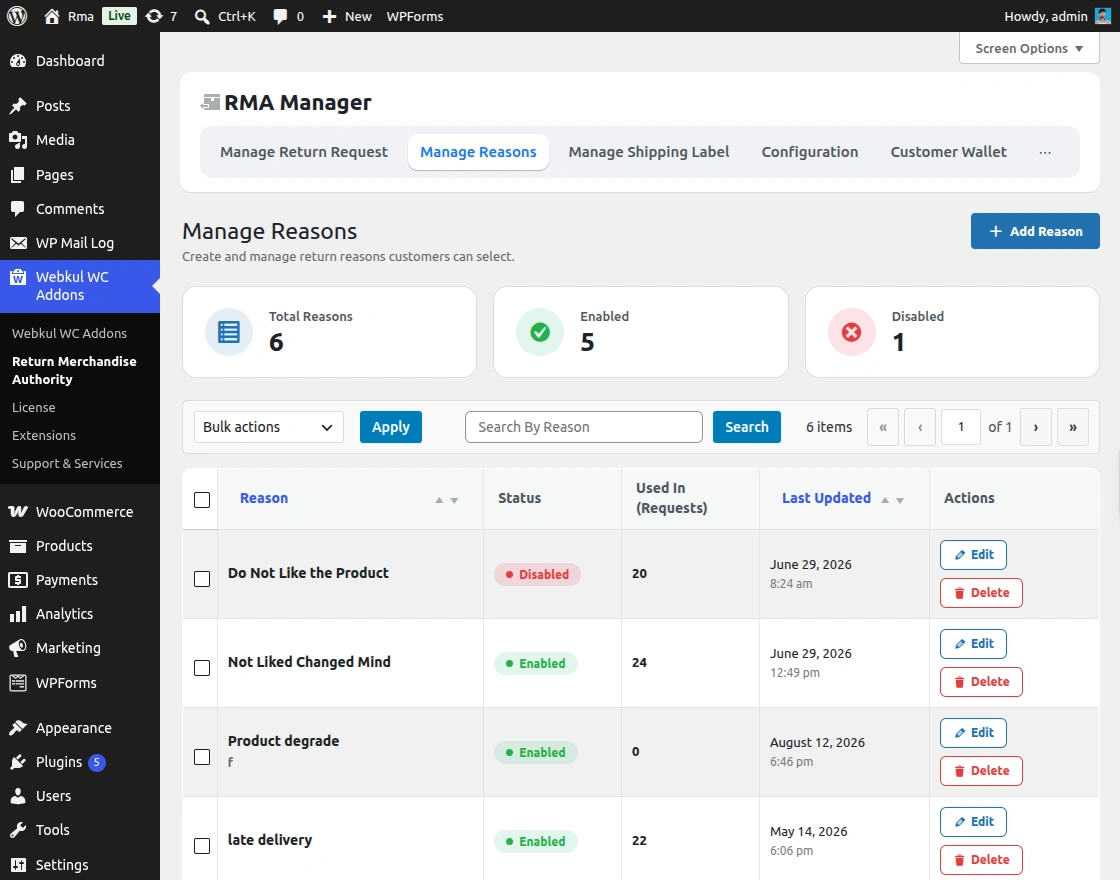
Task: Click the Payments icon in sidebar
Action: click(18, 580)
